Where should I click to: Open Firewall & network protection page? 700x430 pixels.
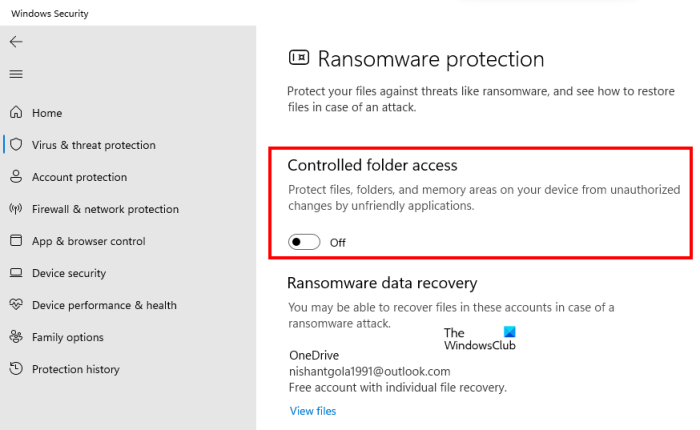(106, 209)
